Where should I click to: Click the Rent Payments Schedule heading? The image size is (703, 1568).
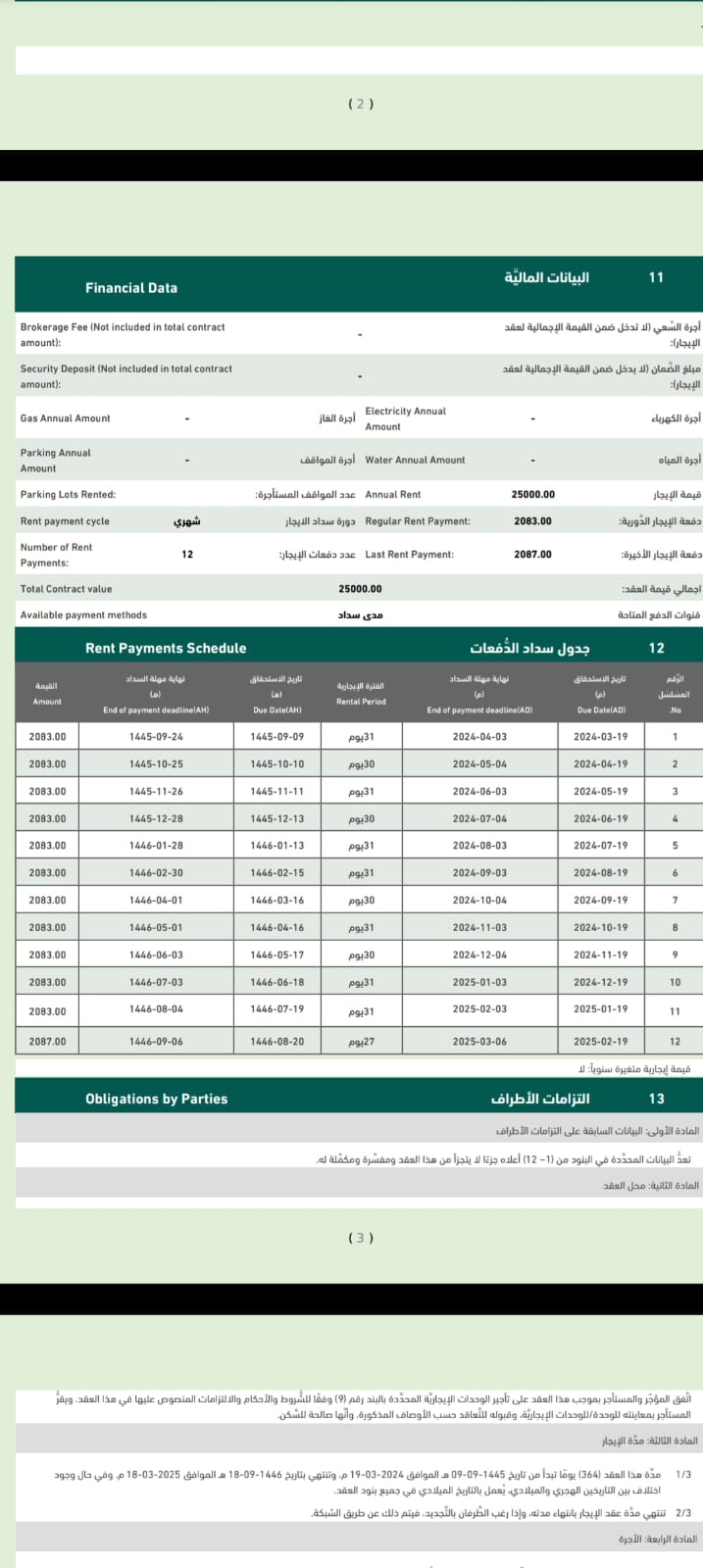pos(166,648)
